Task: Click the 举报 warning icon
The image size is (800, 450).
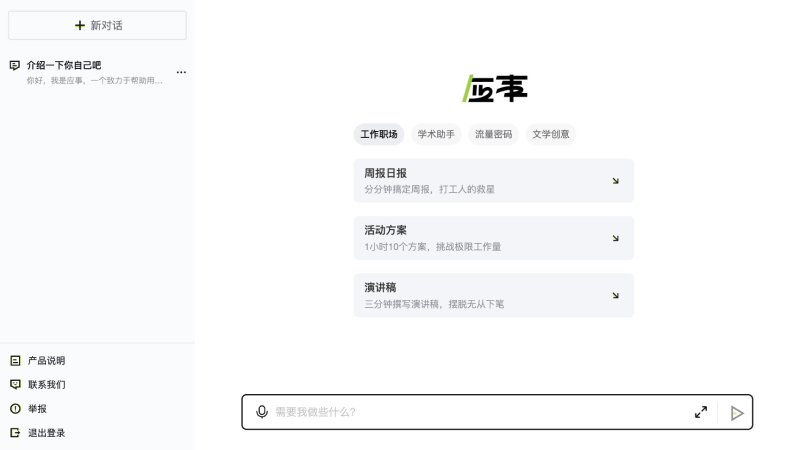Action: 15,408
